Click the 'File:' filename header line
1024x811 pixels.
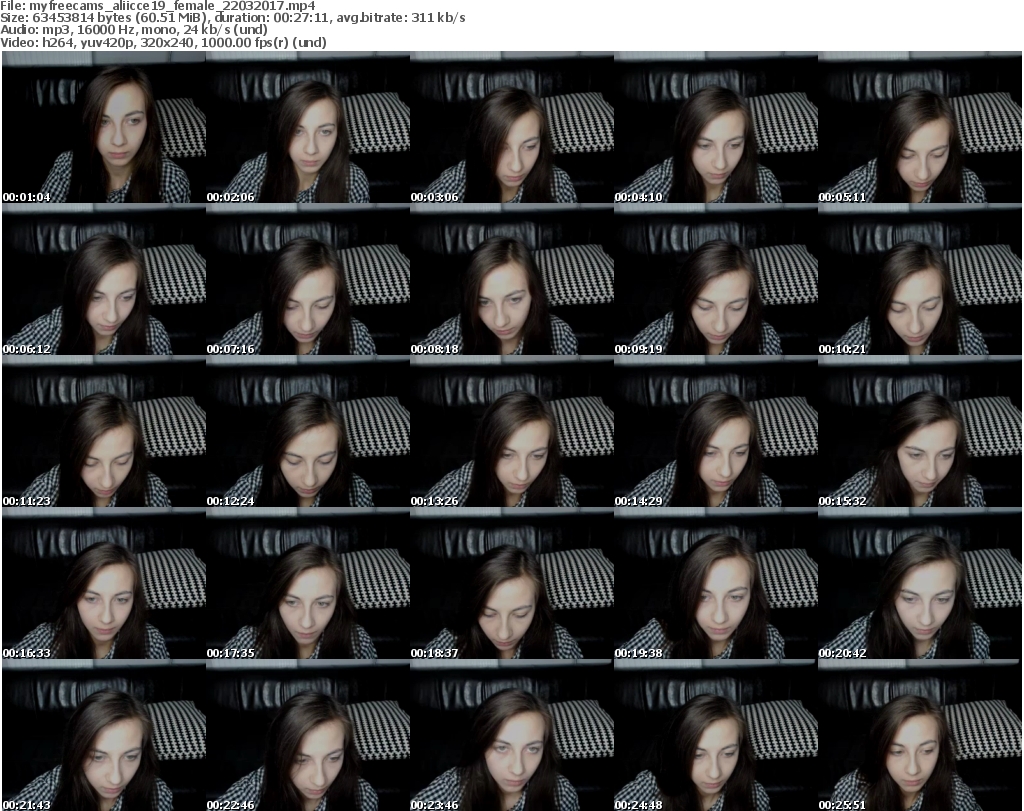tap(157, 6)
